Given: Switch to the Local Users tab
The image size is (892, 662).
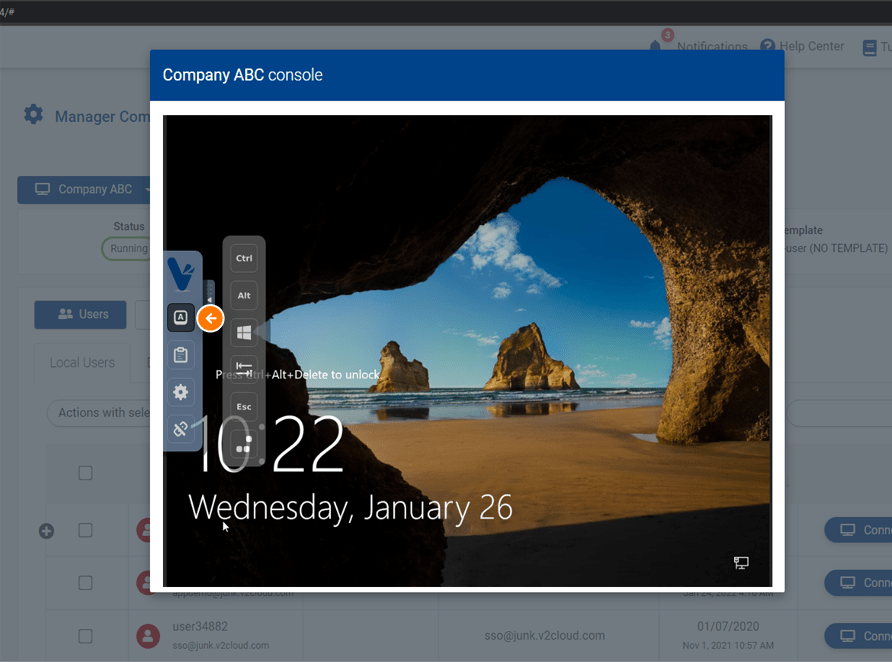Looking at the screenshot, I should tap(82, 362).
